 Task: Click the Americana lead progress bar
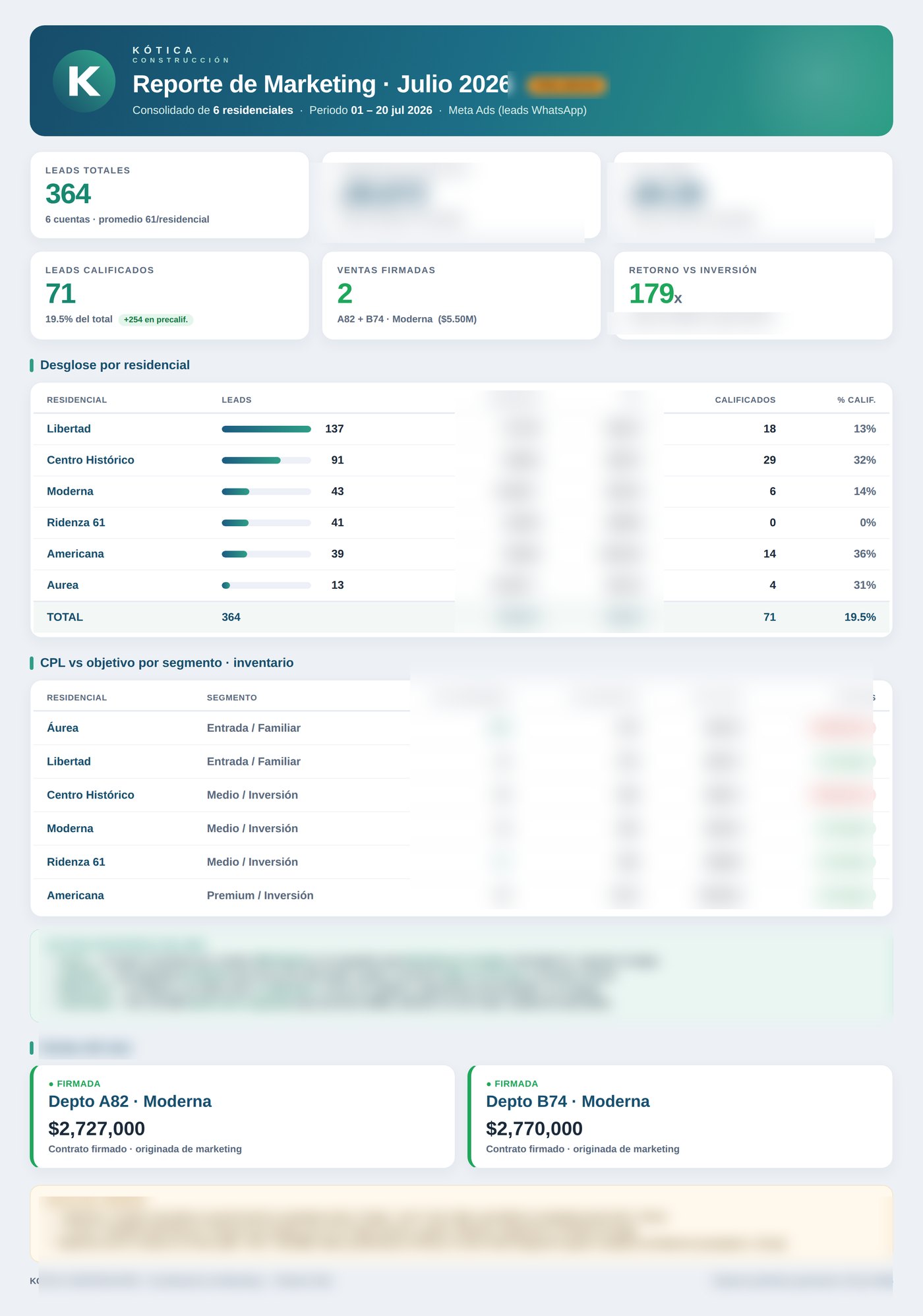266,554
